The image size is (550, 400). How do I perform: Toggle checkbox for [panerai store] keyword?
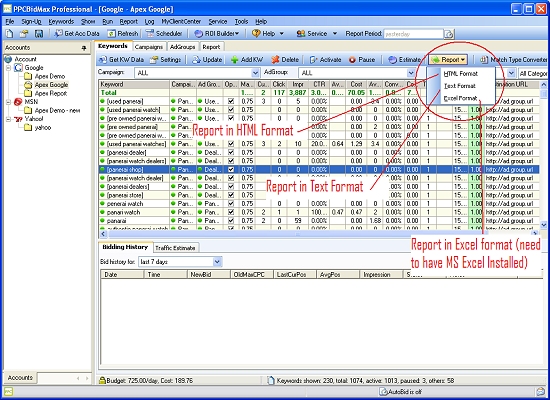tap(231, 195)
